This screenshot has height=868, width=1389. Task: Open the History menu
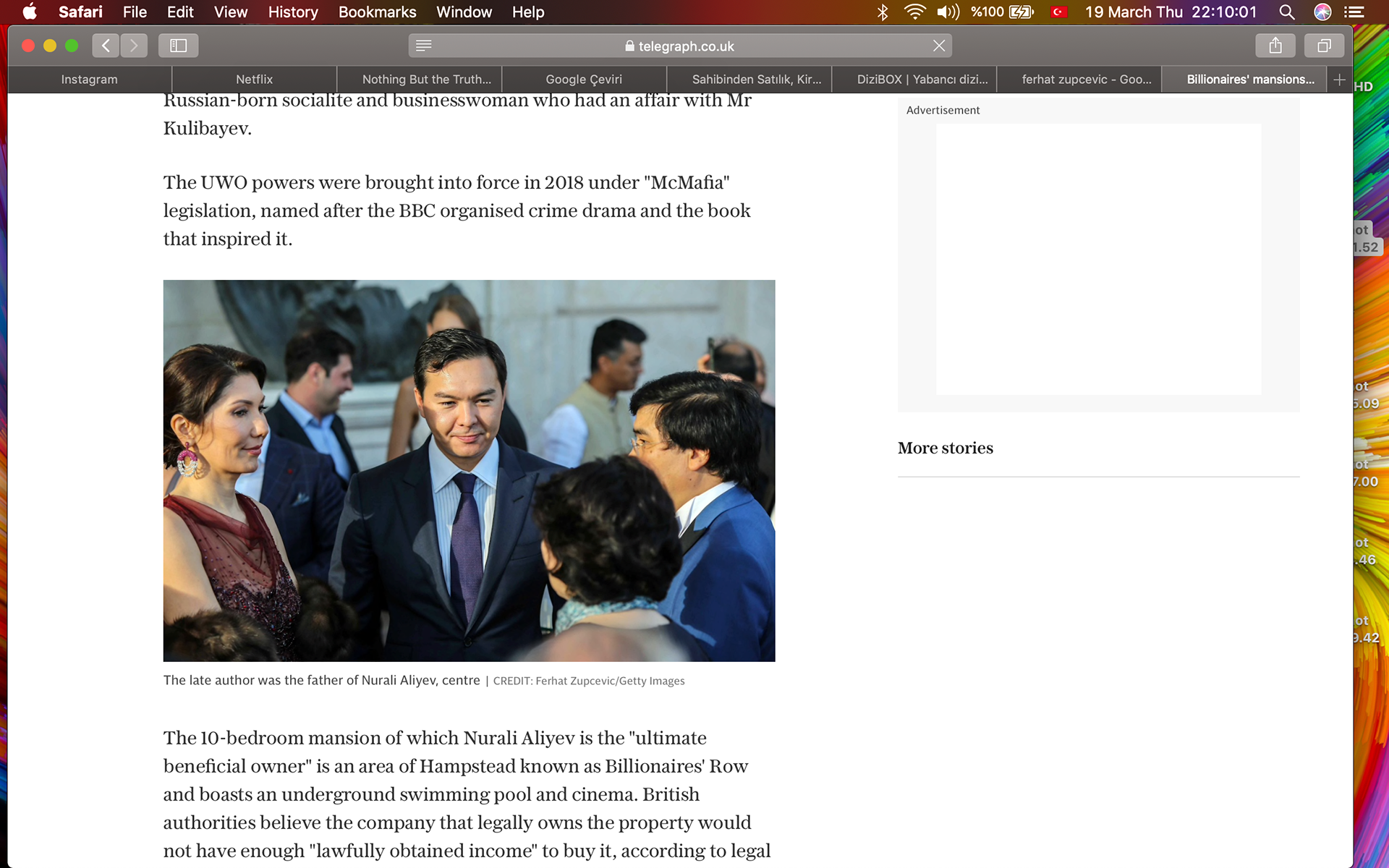pyautogui.click(x=292, y=12)
